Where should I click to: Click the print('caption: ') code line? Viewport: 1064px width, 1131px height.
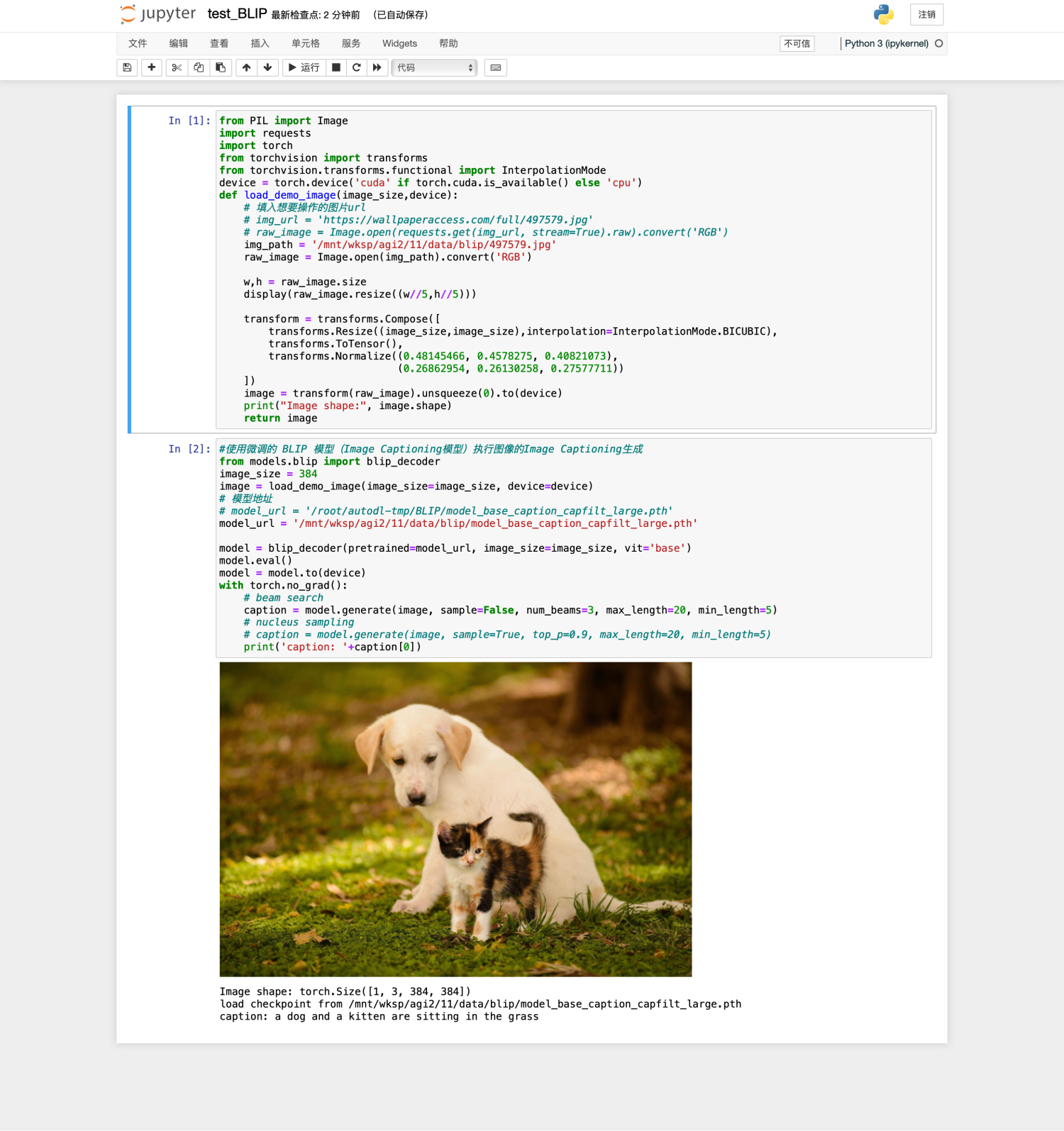[x=333, y=647]
